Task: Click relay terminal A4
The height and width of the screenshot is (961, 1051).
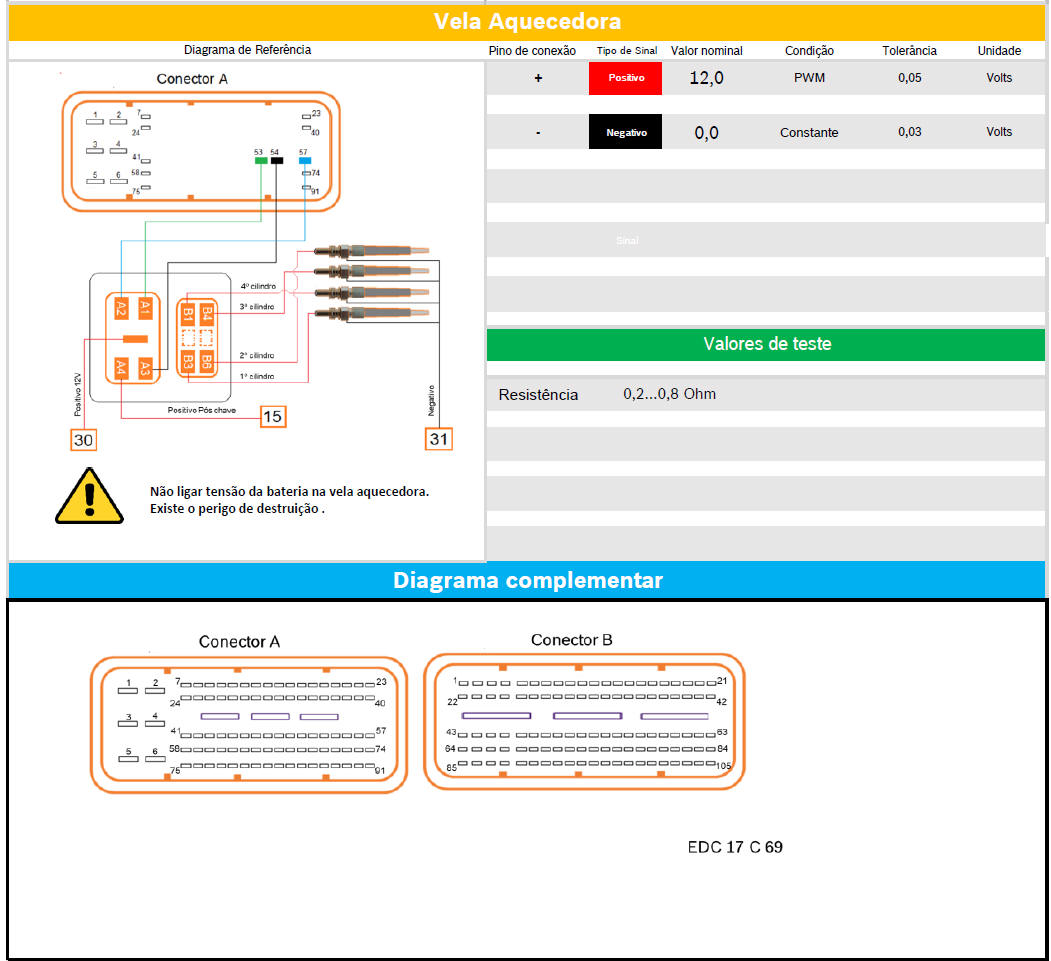Action: pos(121,368)
